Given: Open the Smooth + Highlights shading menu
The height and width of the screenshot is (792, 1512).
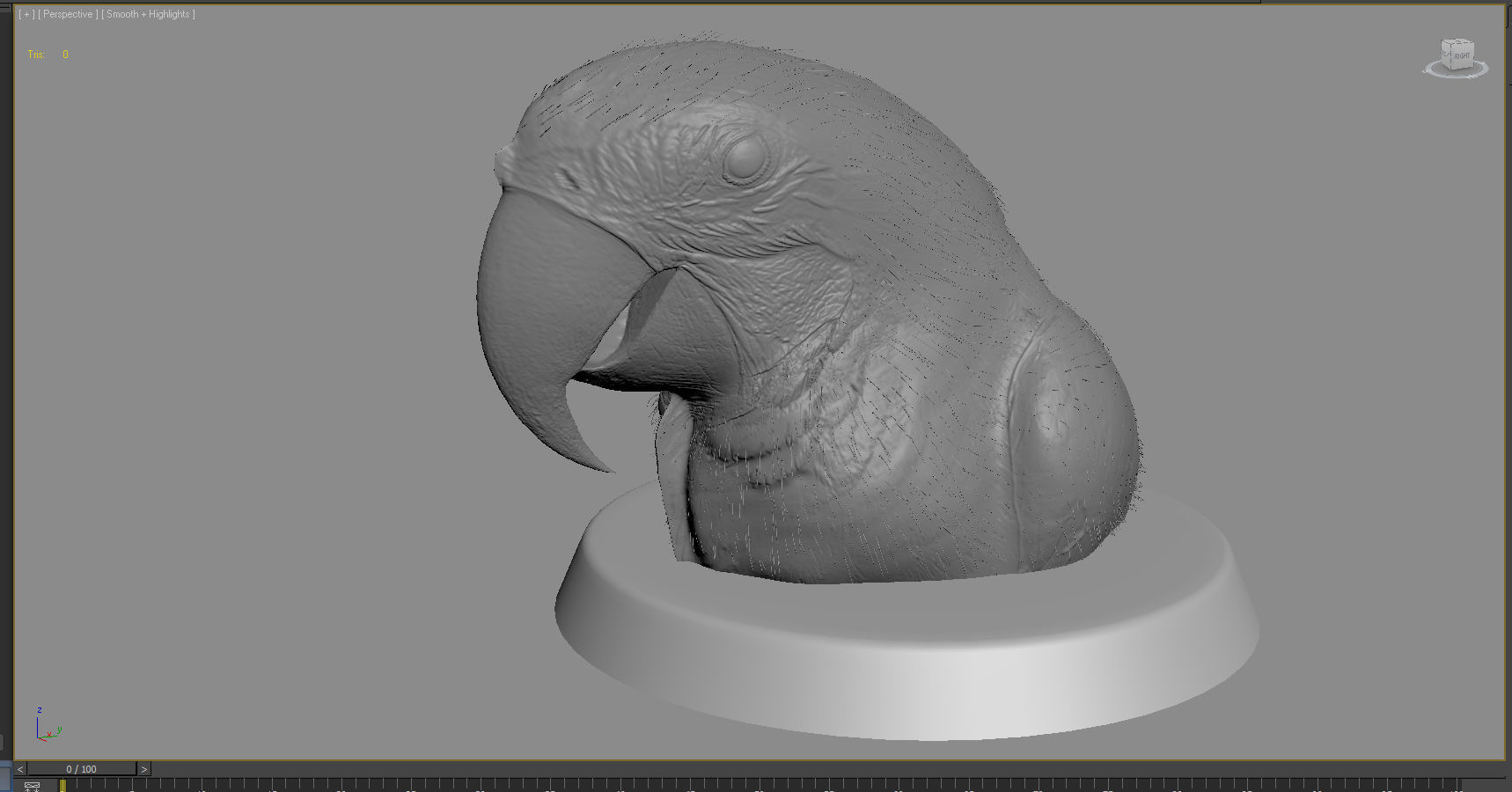Looking at the screenshot, I should (148, 14).
